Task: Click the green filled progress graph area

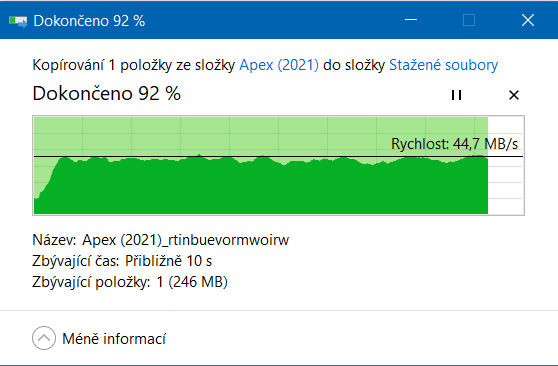Action: click(261, 185)
